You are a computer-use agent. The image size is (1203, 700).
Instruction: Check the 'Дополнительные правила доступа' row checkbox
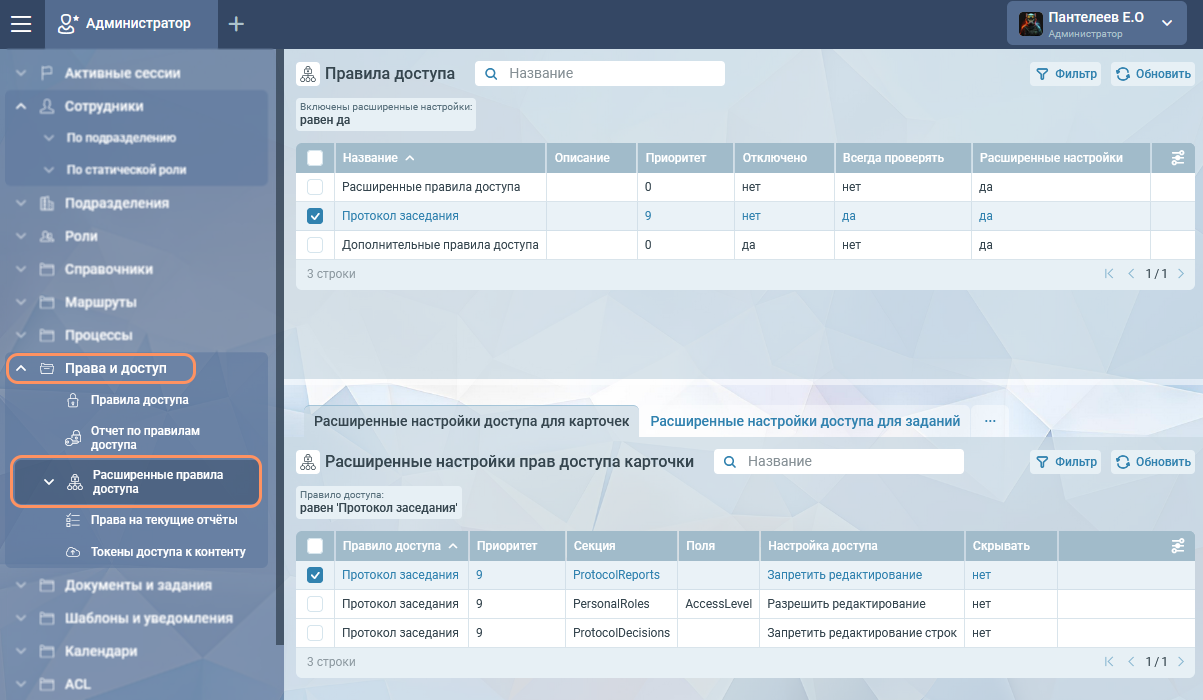pyautogui.click(x=315, y=245)
